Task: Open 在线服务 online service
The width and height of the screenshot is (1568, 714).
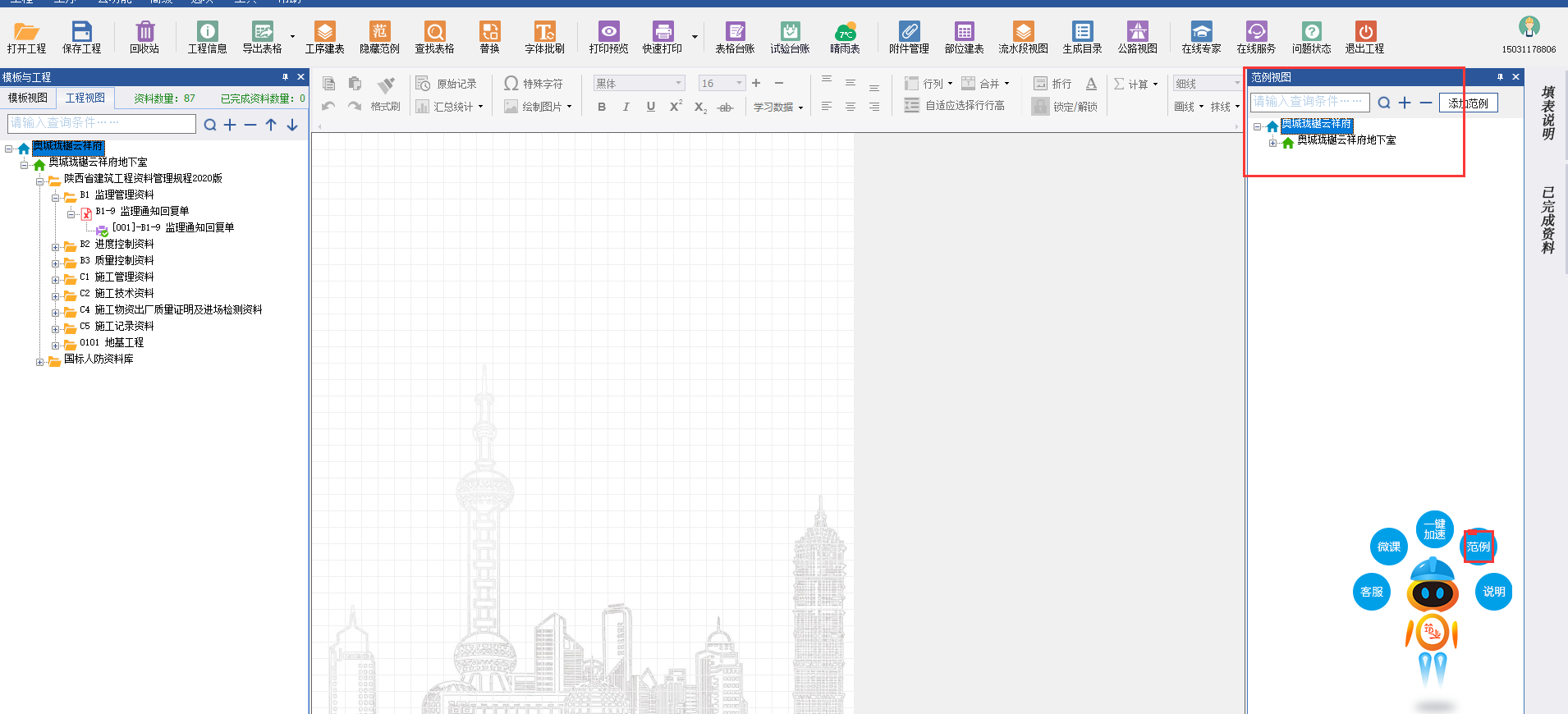Action: pyautogui.click(x=1256, y=38)
